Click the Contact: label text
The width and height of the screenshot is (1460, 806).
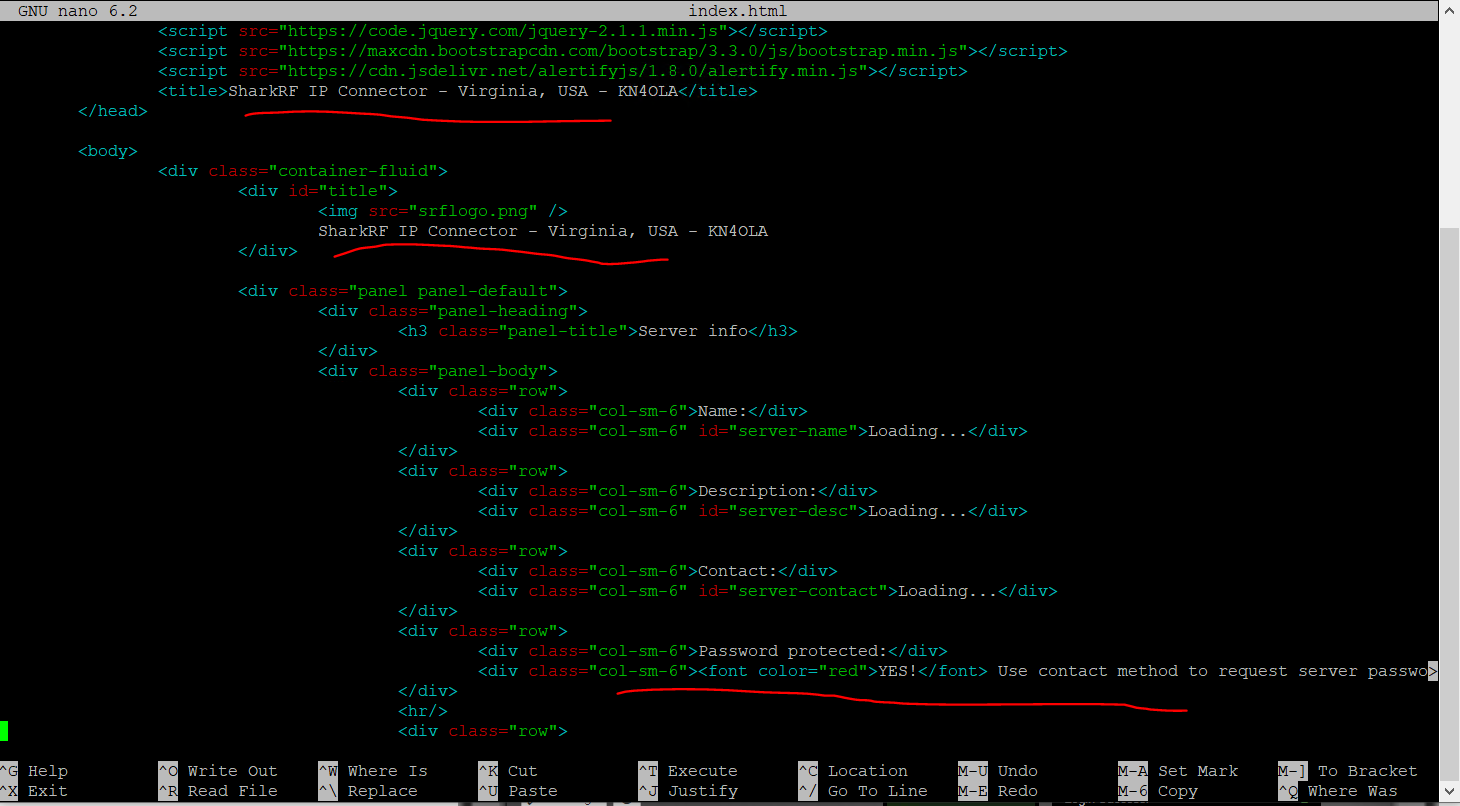[x=738, y=571]
